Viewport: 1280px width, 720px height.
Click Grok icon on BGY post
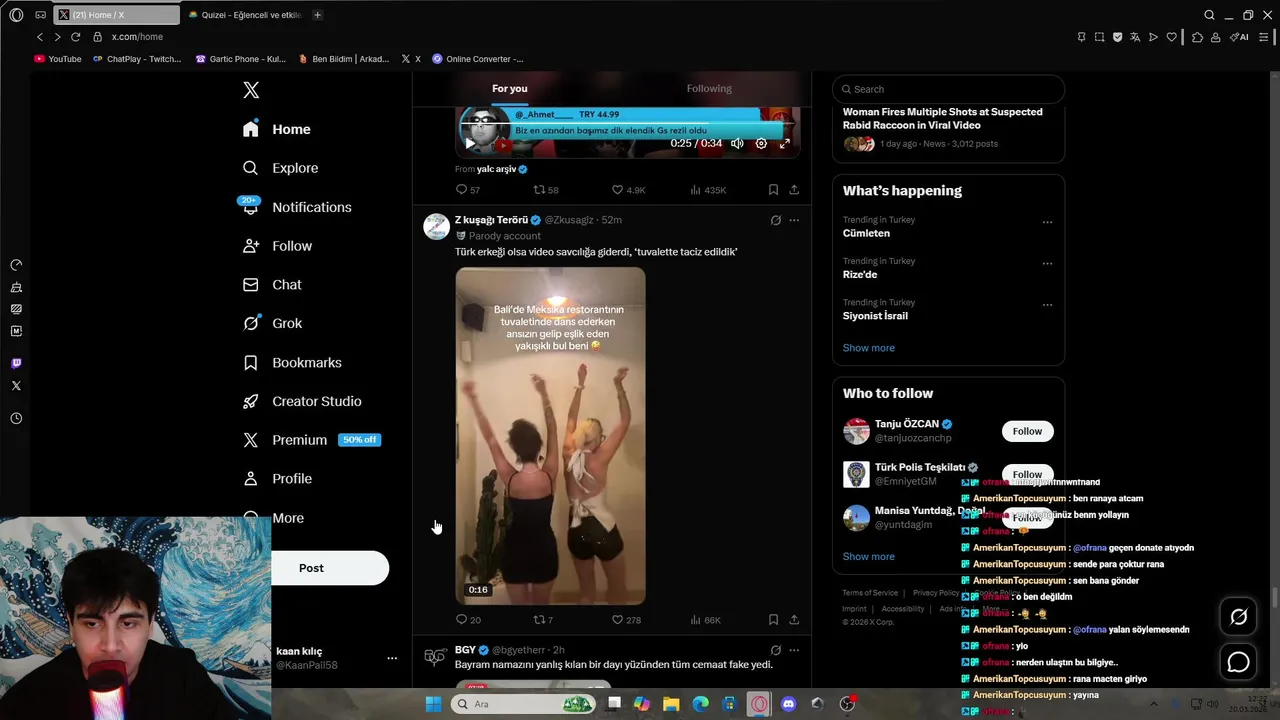(775, 650)
